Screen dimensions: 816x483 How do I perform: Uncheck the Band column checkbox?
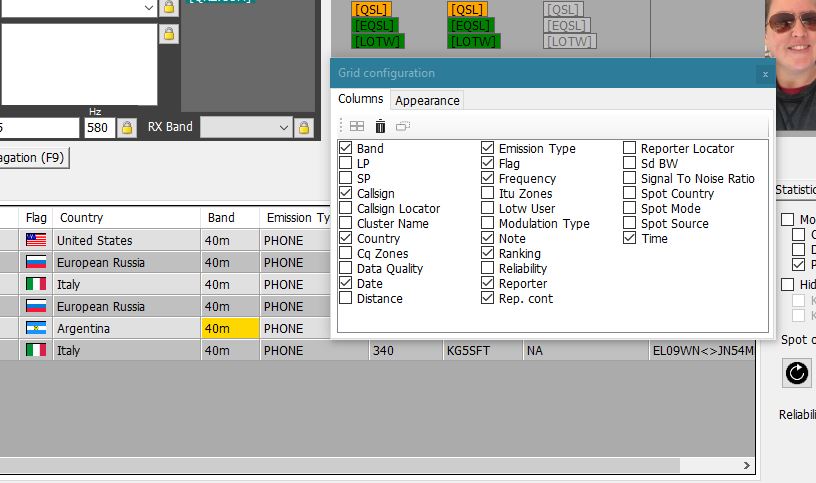point(346,148)
